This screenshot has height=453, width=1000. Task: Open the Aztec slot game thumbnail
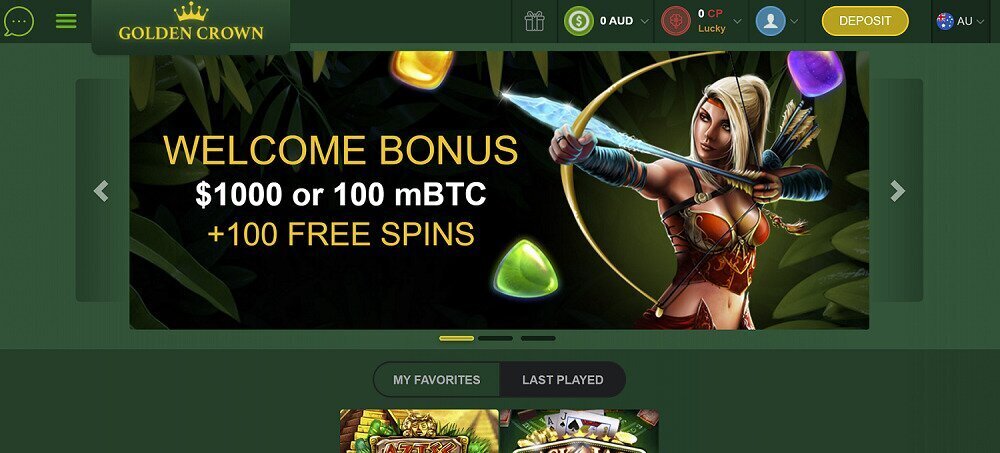point(420,431)
